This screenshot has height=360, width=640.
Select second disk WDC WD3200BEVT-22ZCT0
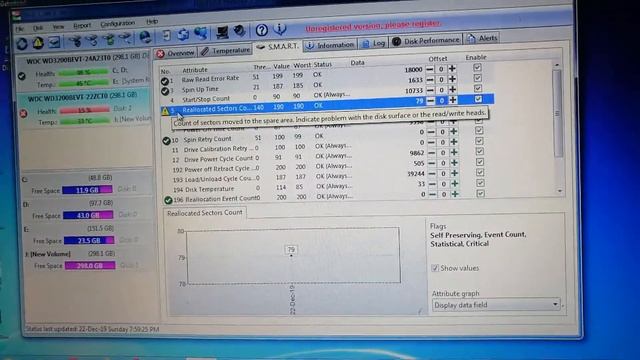click(84, 109)
